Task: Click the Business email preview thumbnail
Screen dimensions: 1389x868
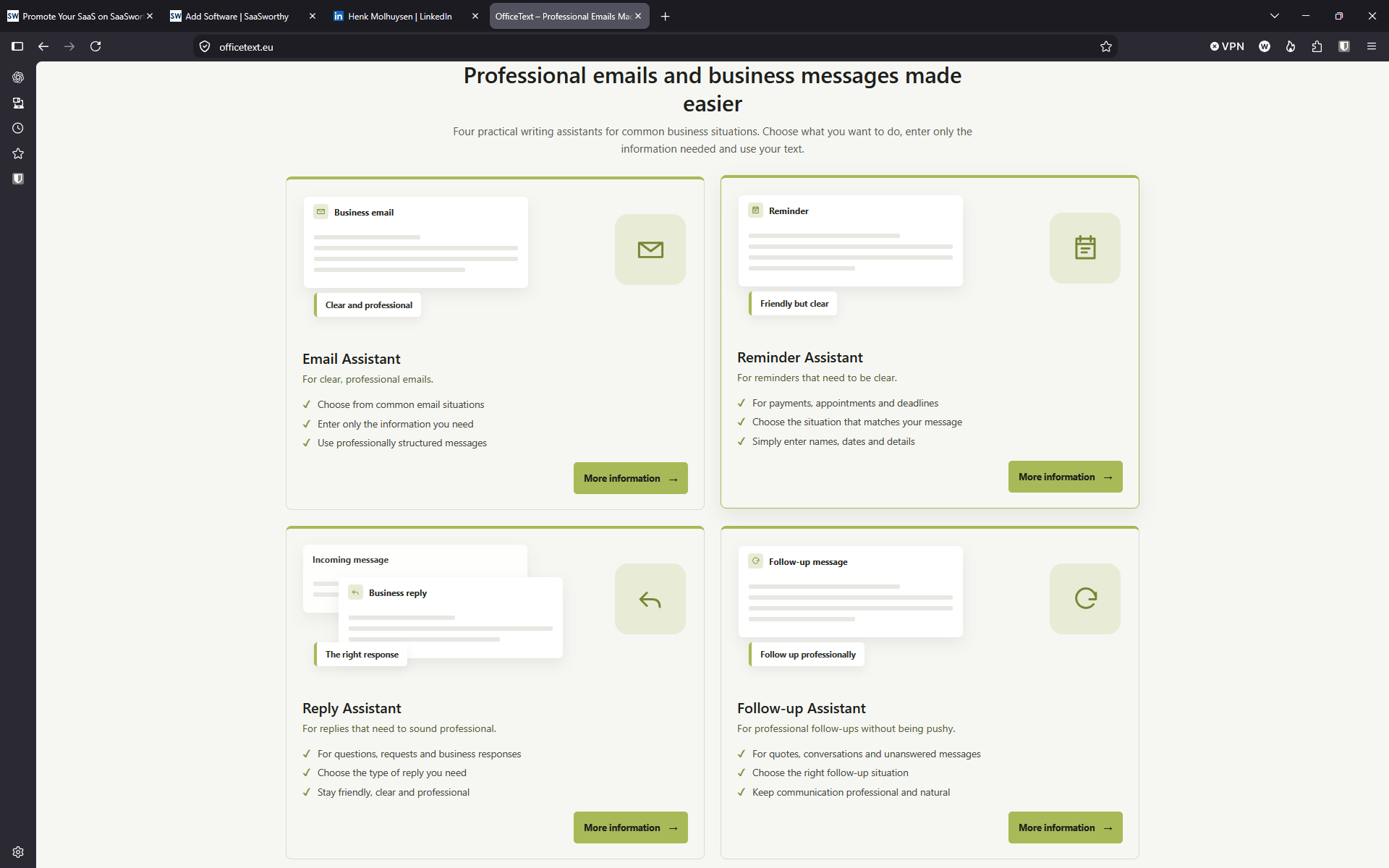Action: (x=416, y=242)
